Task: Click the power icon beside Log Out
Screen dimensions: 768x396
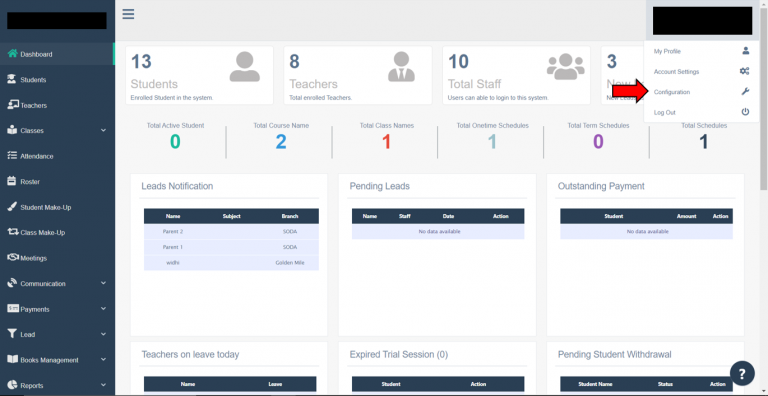Action: [745, 112]
